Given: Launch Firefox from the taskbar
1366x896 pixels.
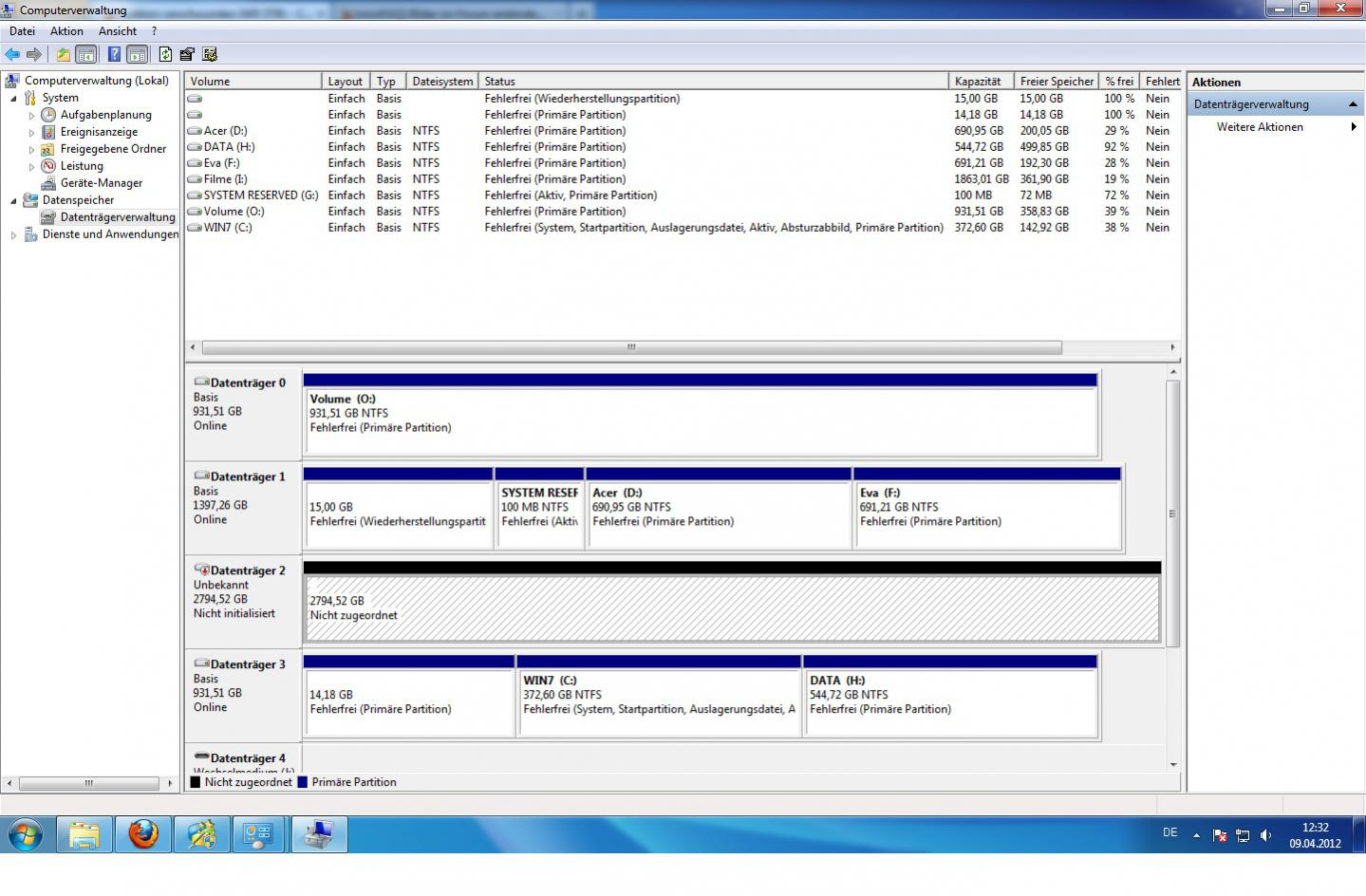Looking at the screenshot, I should (x=143, y=835).
